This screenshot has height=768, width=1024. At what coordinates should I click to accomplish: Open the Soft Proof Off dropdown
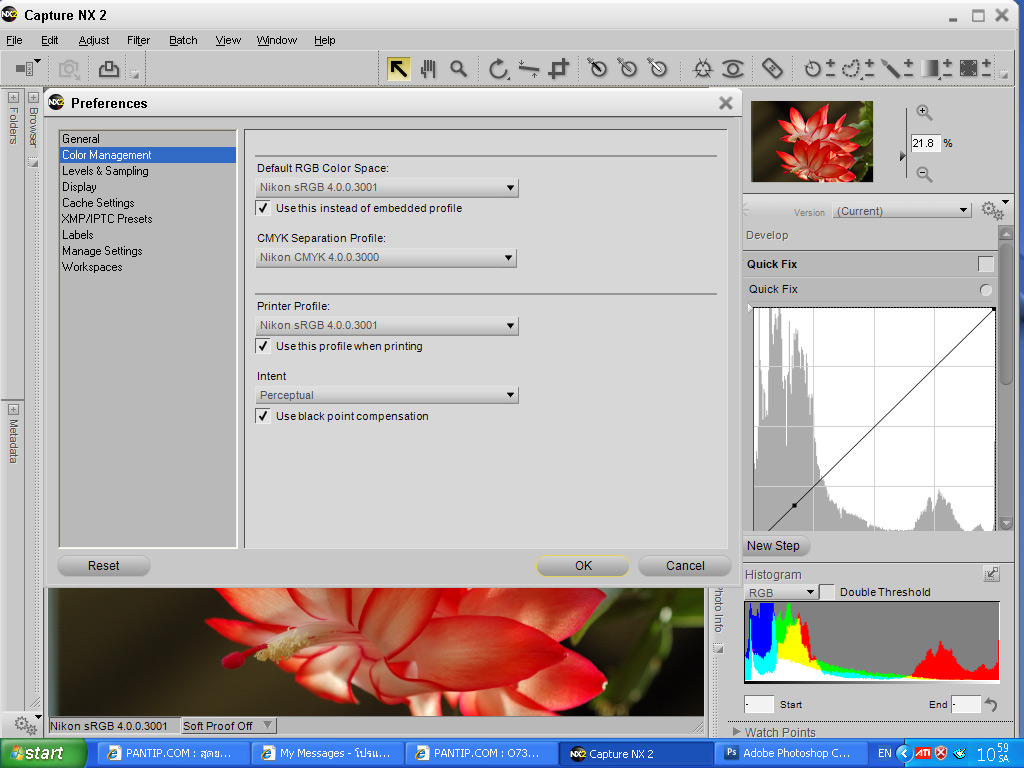227,726
